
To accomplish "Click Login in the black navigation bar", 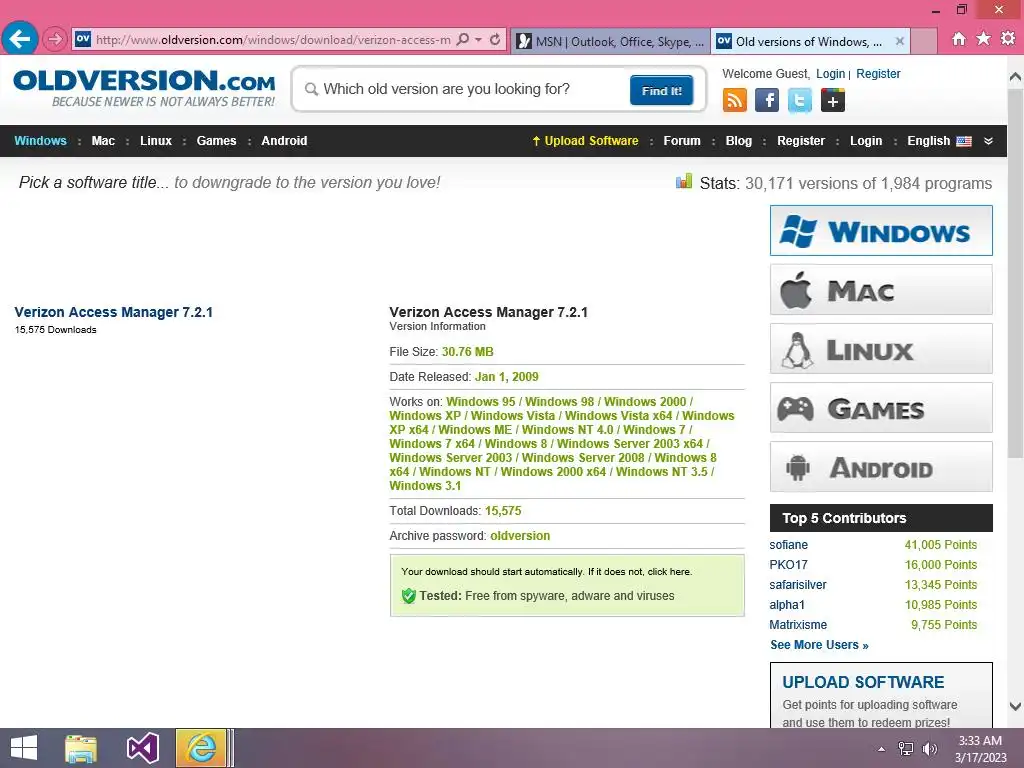I will pos(865,140).
